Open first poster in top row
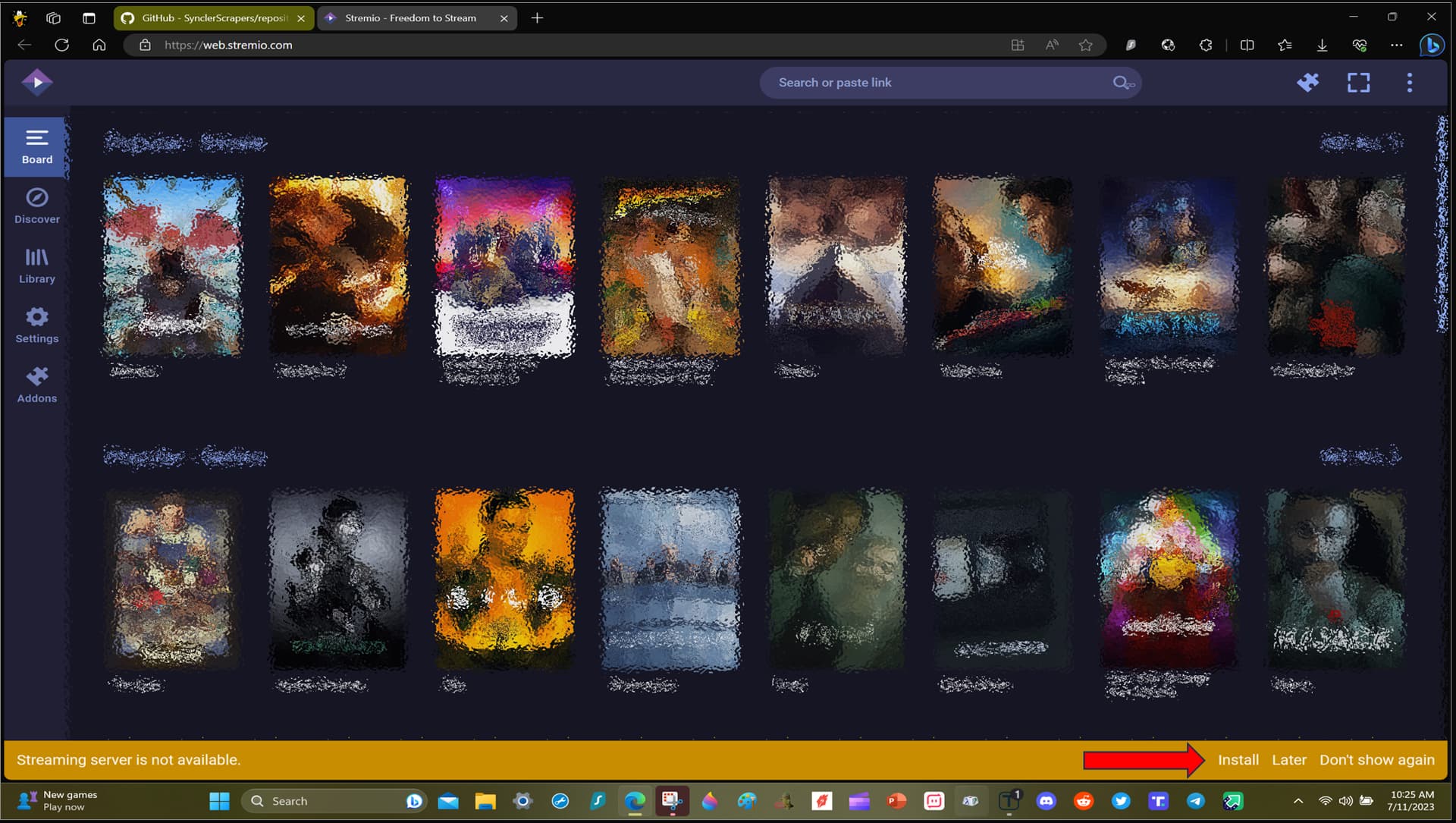Viewport: 1456px width, 823px height. [173, 267]
